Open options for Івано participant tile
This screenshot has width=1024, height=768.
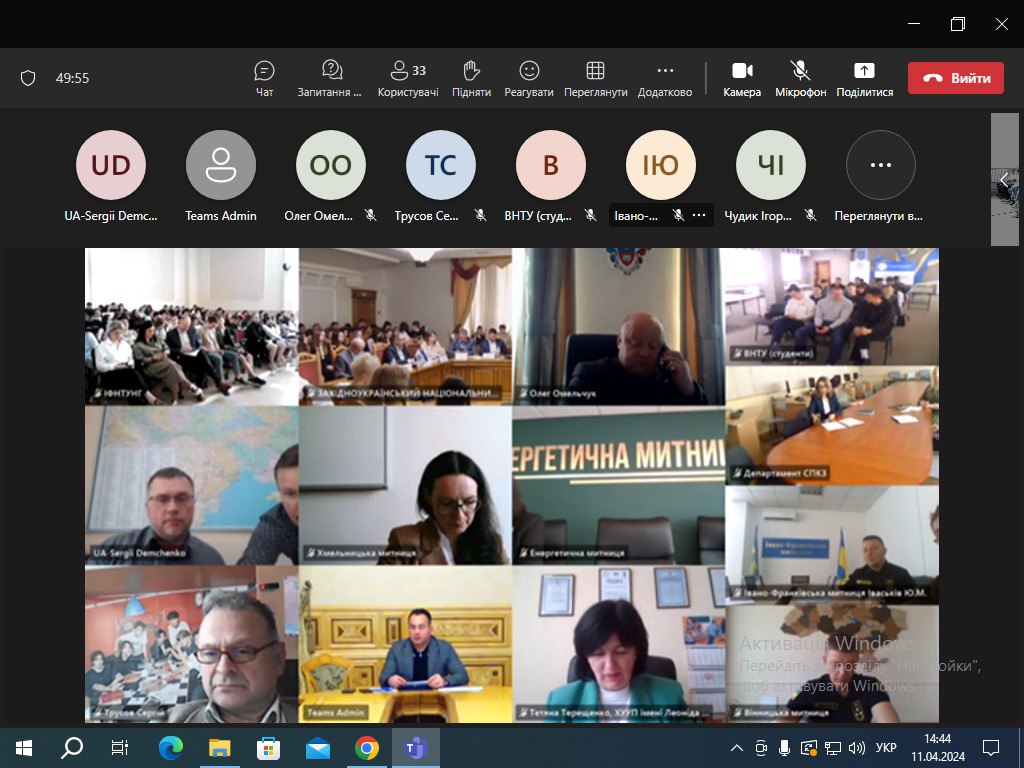point(699,215)
